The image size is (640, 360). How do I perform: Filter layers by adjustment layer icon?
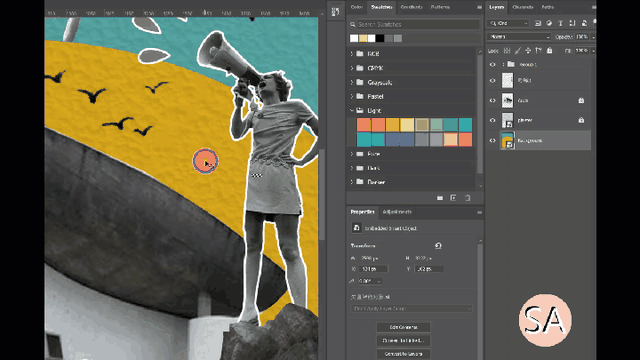point(549,23)
